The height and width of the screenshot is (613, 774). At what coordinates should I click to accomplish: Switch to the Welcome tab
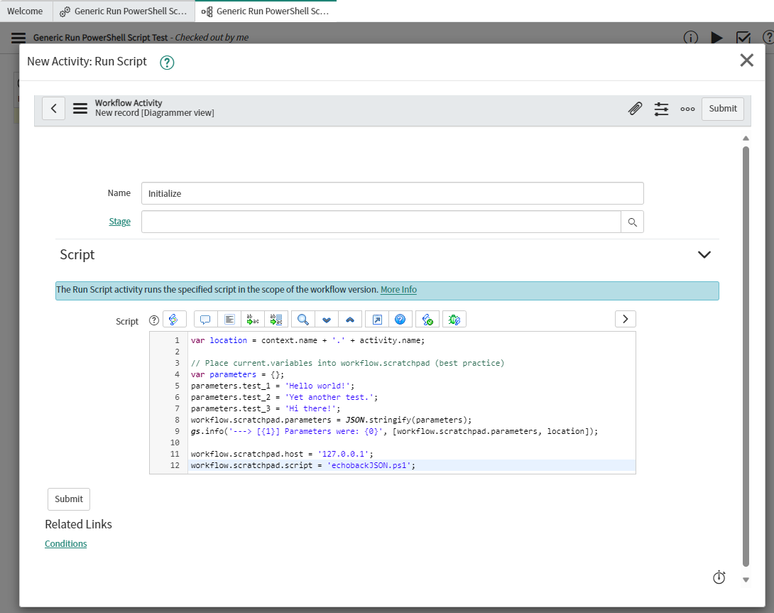[x=25, y=11]
